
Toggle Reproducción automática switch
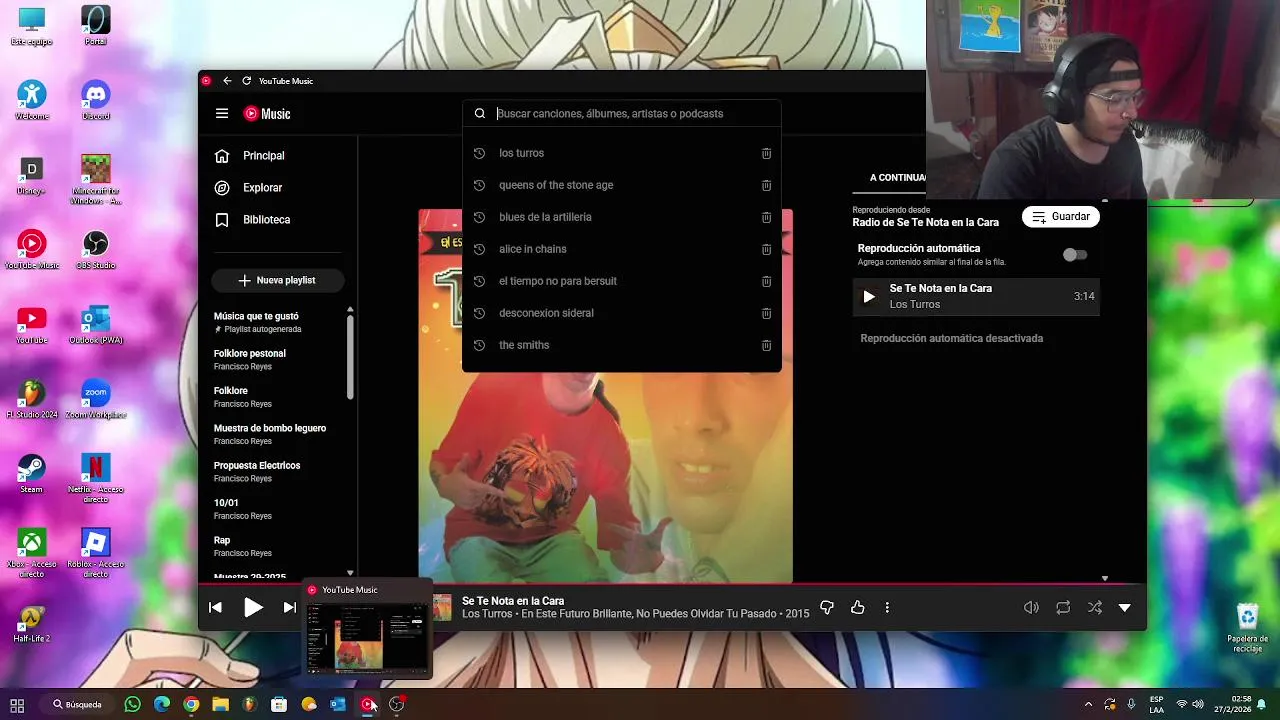click(x=1074, y=255)
